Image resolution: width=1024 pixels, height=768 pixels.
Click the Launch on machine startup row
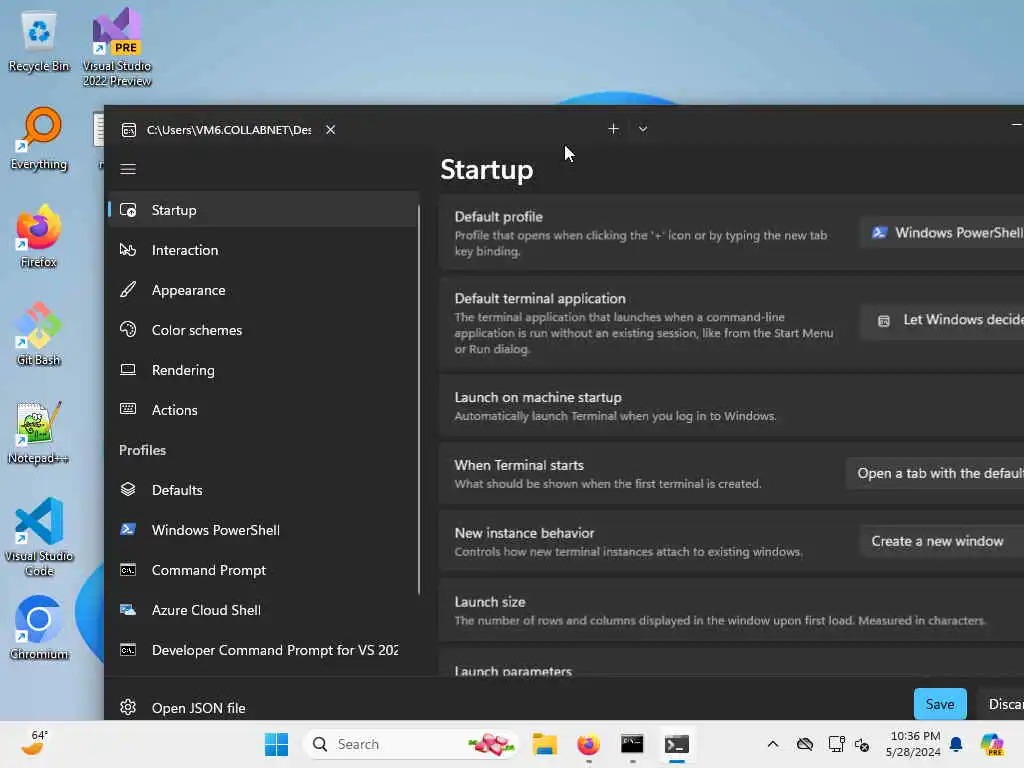click(x=731, y=406)
